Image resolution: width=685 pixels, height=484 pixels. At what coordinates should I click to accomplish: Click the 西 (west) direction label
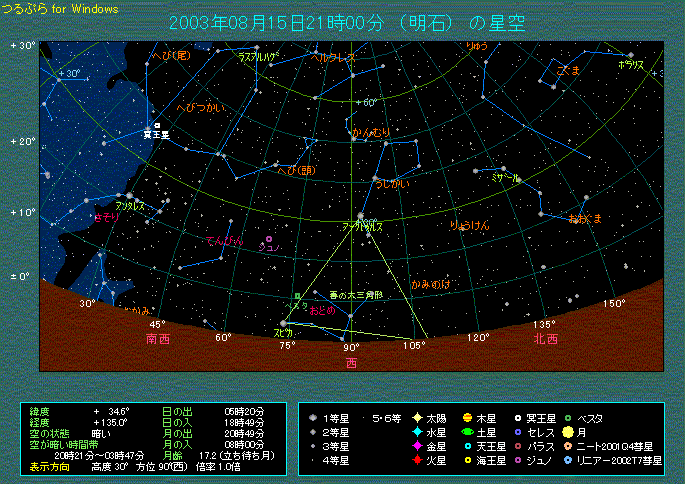click(351, 360)
